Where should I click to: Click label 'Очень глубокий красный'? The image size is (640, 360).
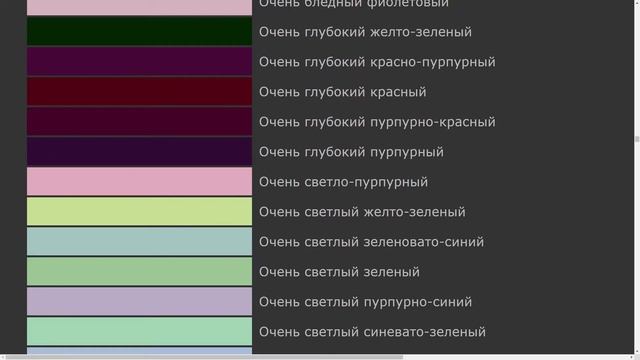click(x=342, y=92)
